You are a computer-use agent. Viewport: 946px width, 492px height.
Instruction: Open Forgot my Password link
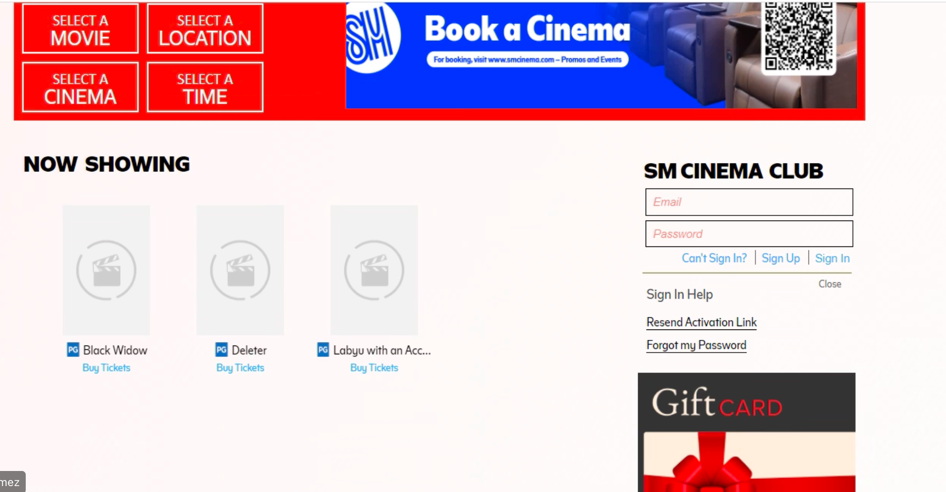[696, 345]
